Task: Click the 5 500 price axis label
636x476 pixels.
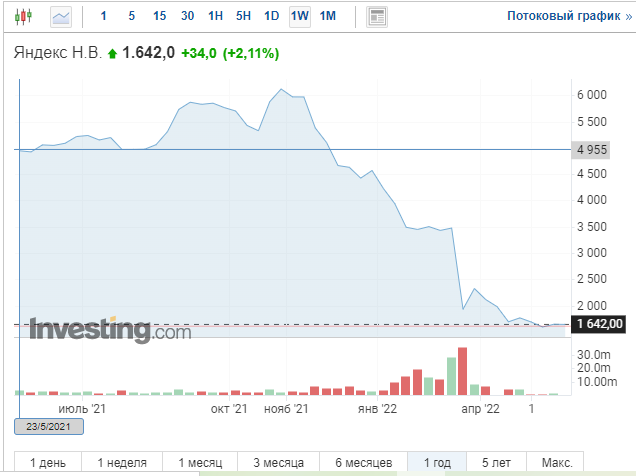Action: click(592, 122)
